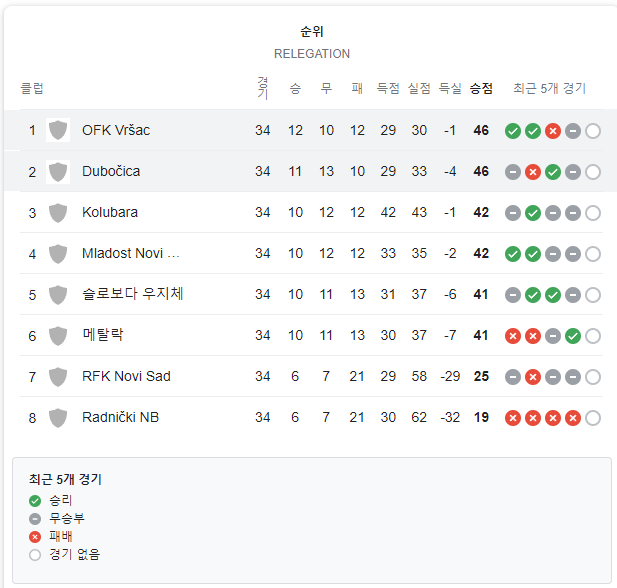The height and width of the screenshot is (588, 617).
Task: Open the 슬로보다 우지체 team link
Action: pyautogui.click(x=133, y=294)
